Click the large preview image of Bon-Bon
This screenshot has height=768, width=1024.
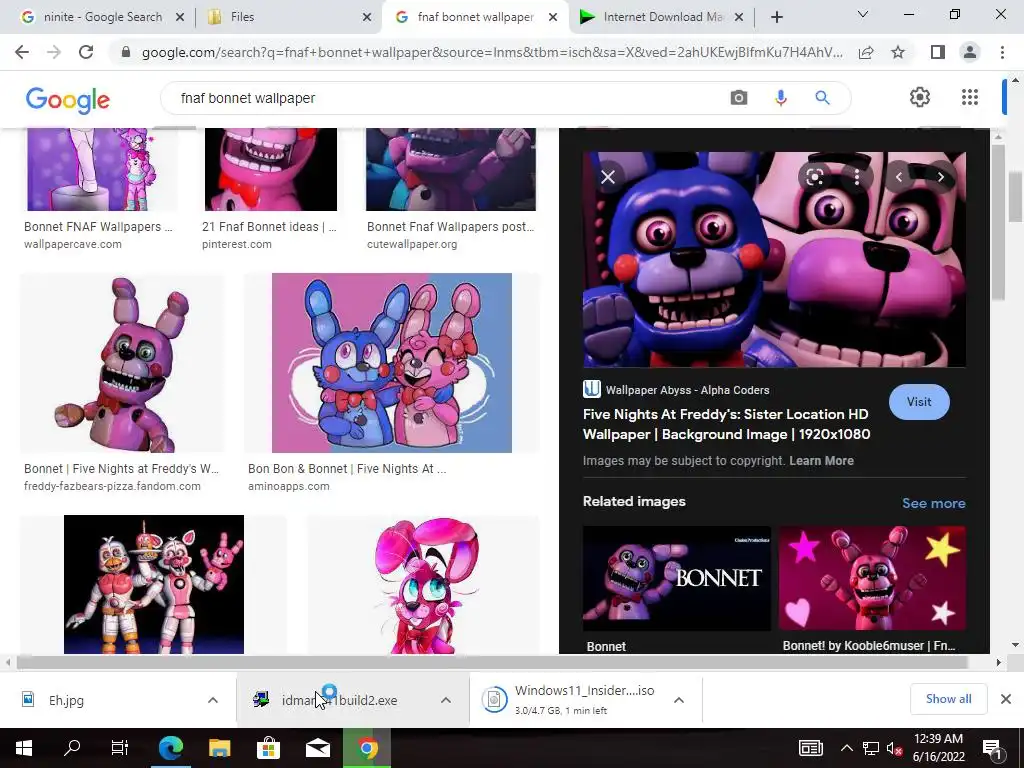[x=774, y=259]
